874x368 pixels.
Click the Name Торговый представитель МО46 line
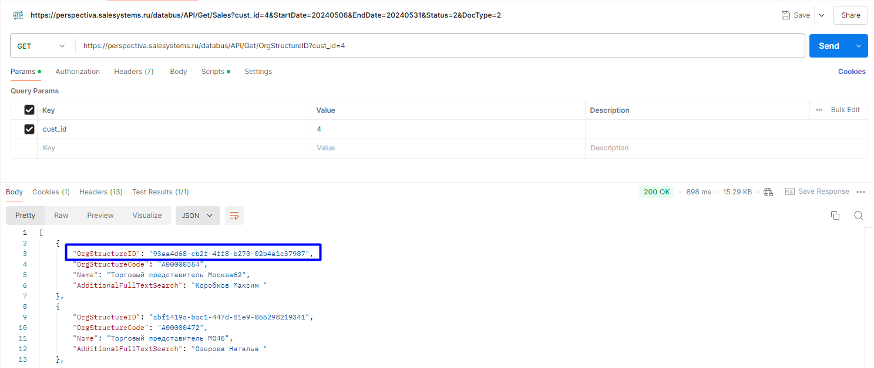click(x=152, y=338)
